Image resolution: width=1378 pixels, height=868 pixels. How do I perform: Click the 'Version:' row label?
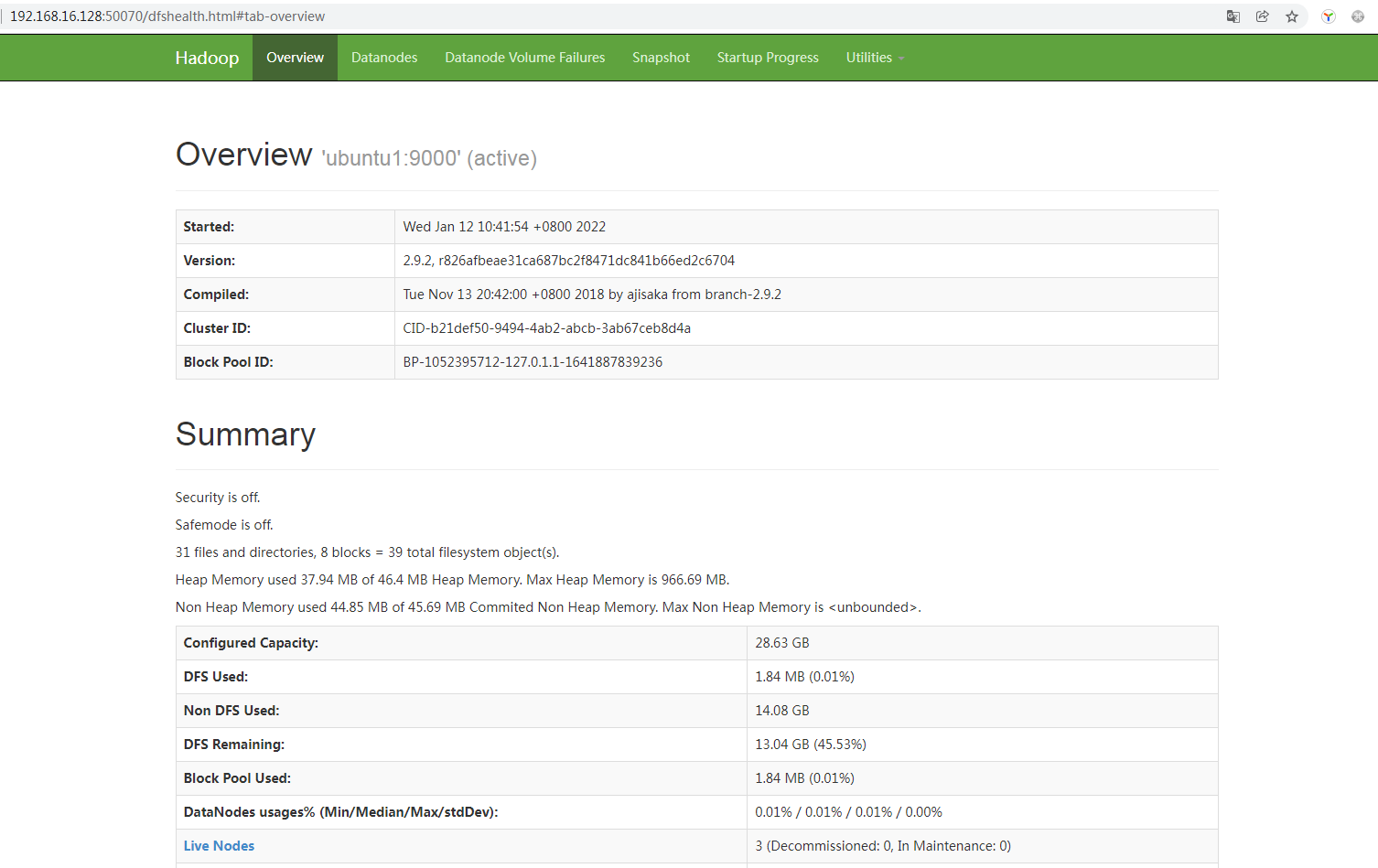[x=210, y=261]
